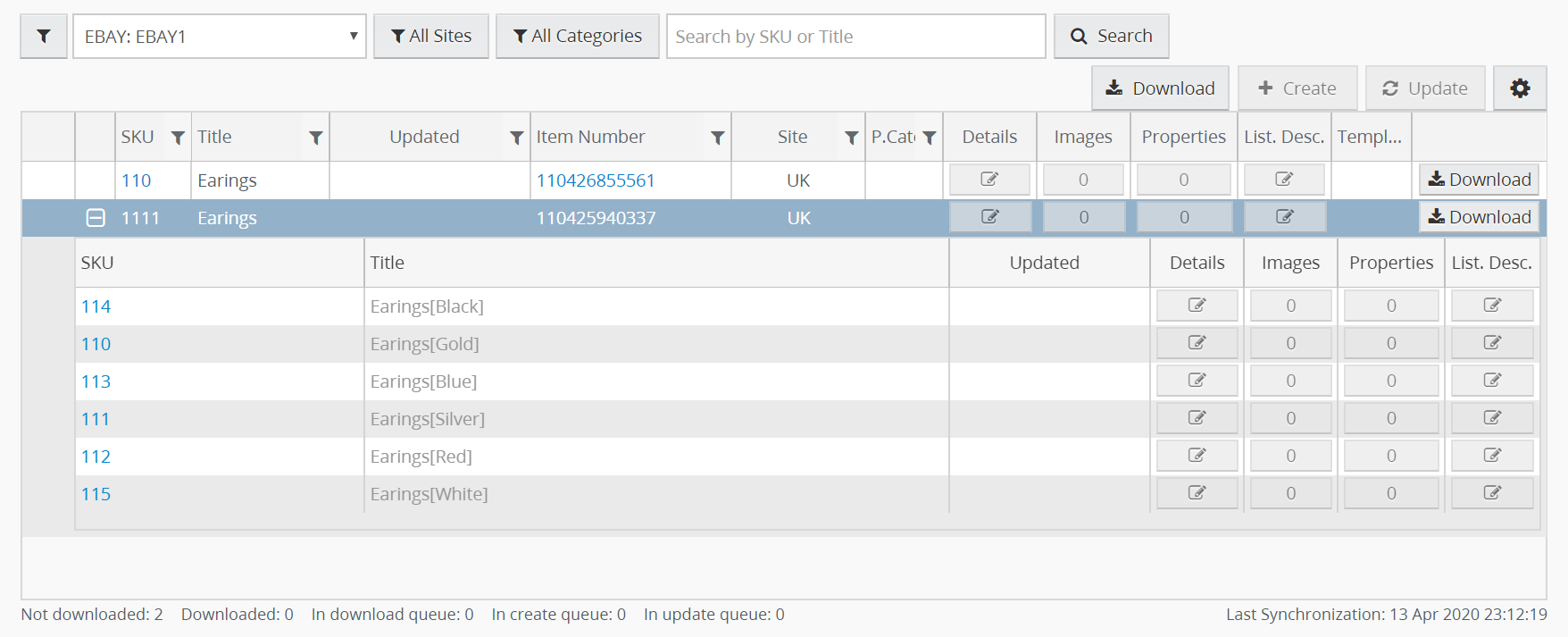This screenshot has width=1568, height=637.
Task: Open item number 110426855561 link
Action: [596, 180]
